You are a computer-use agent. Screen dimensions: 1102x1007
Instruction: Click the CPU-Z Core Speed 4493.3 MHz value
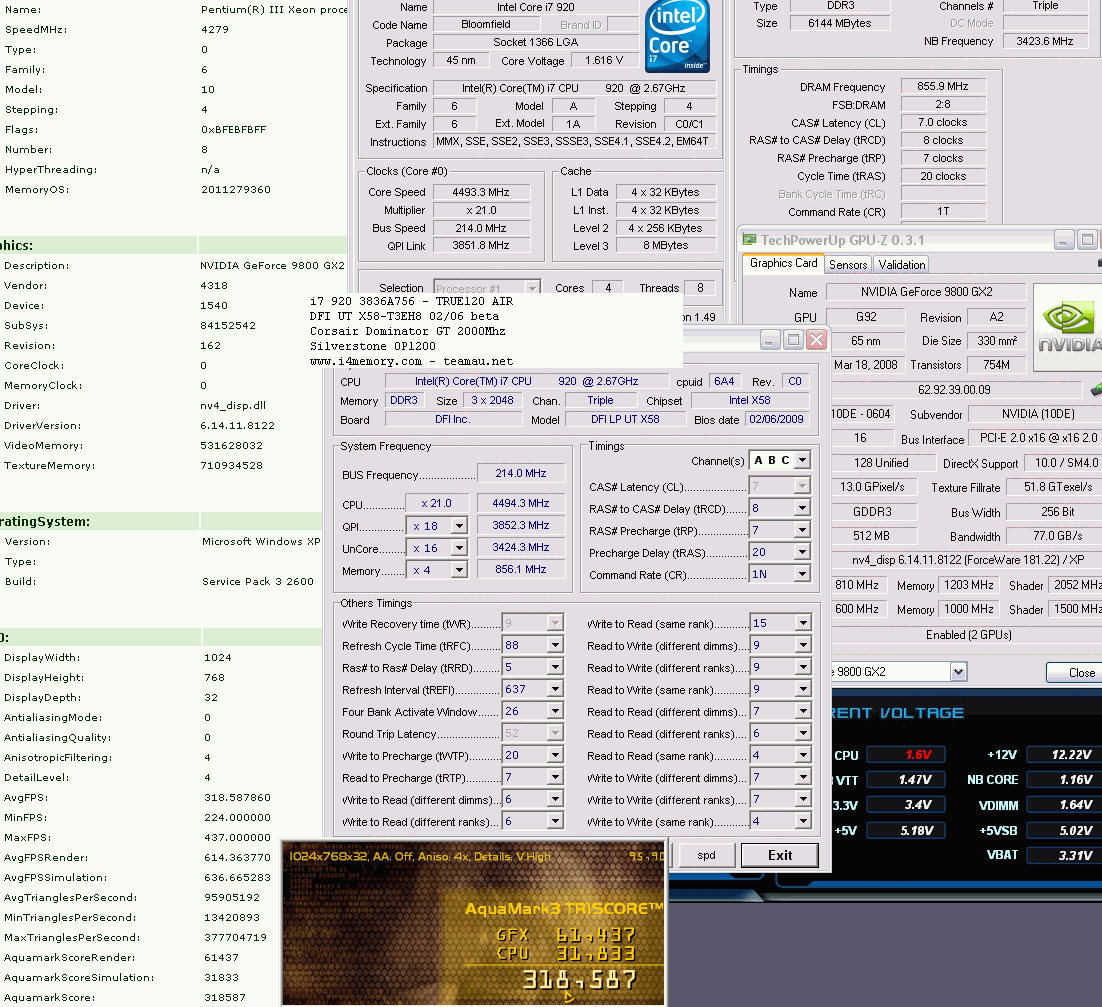tap(481, 192)
